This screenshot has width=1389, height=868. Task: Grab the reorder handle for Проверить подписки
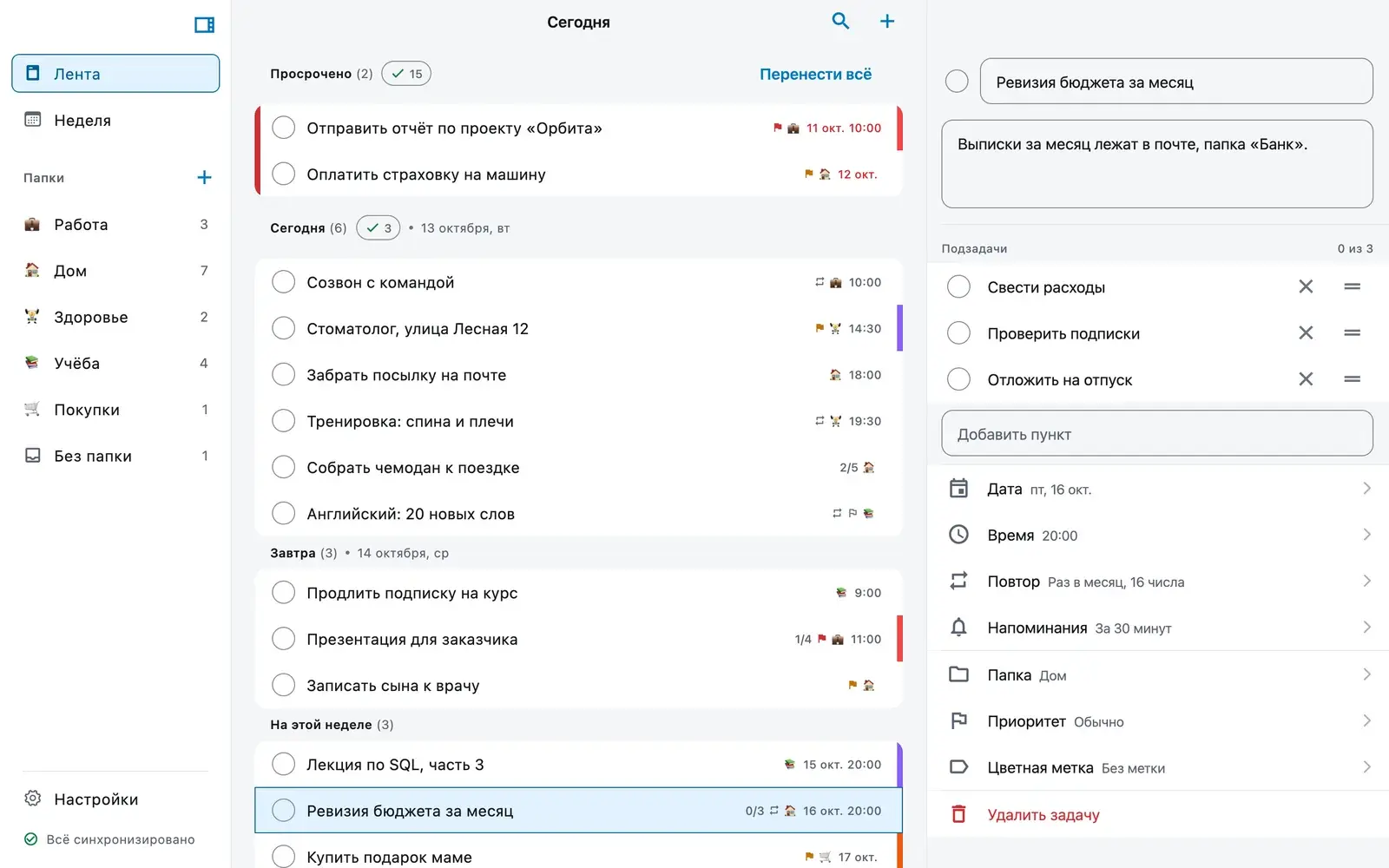(1352, 333)
